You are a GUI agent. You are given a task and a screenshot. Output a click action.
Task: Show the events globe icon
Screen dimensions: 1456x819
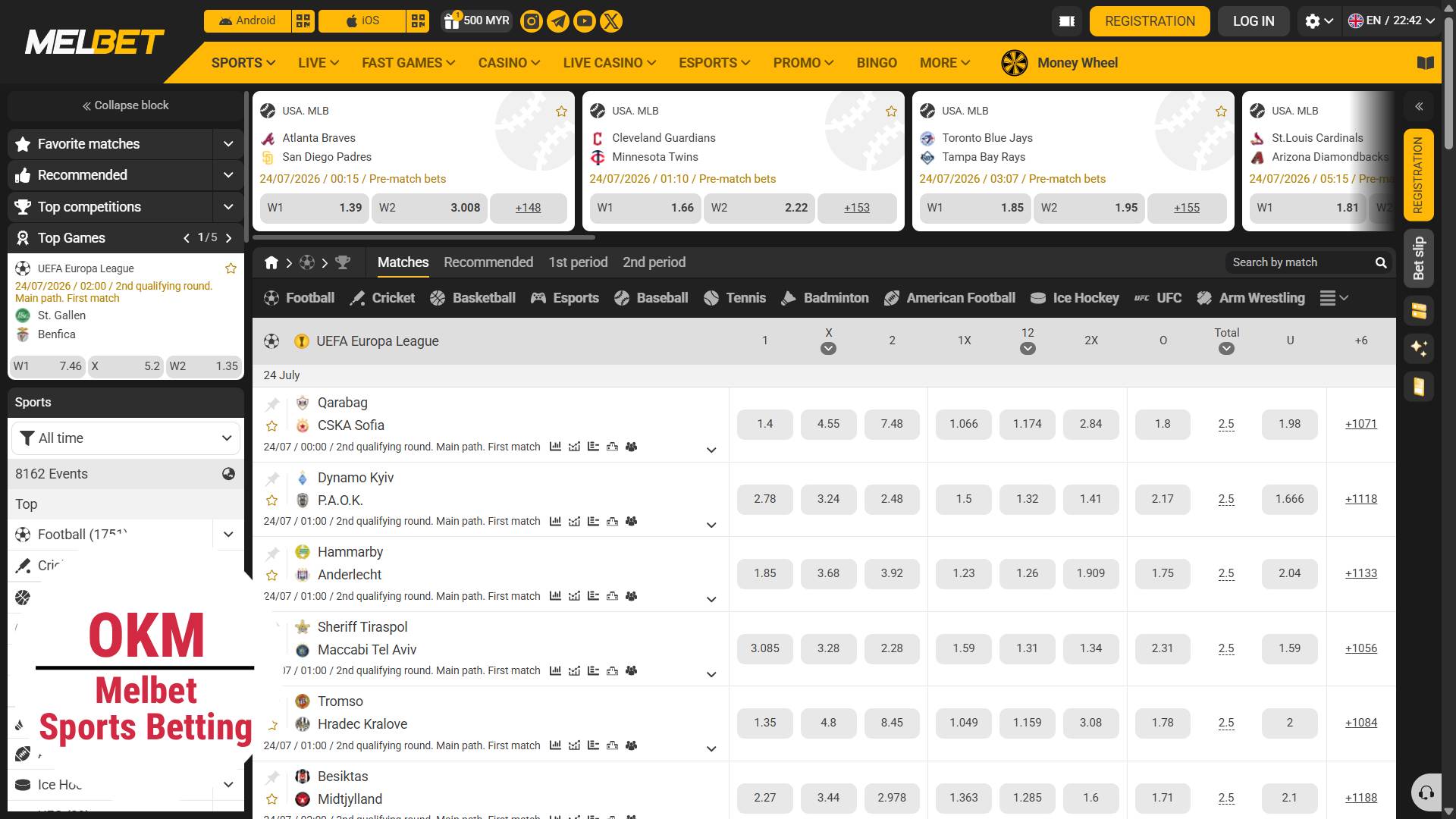click(228, 474)
